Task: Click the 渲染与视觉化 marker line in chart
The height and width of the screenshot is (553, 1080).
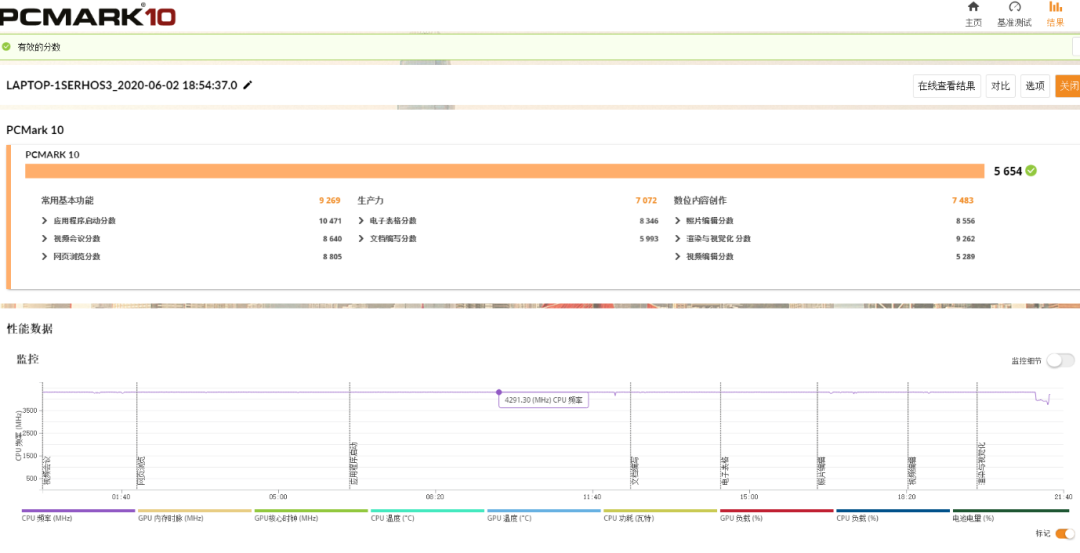Action: pos(977,435)
